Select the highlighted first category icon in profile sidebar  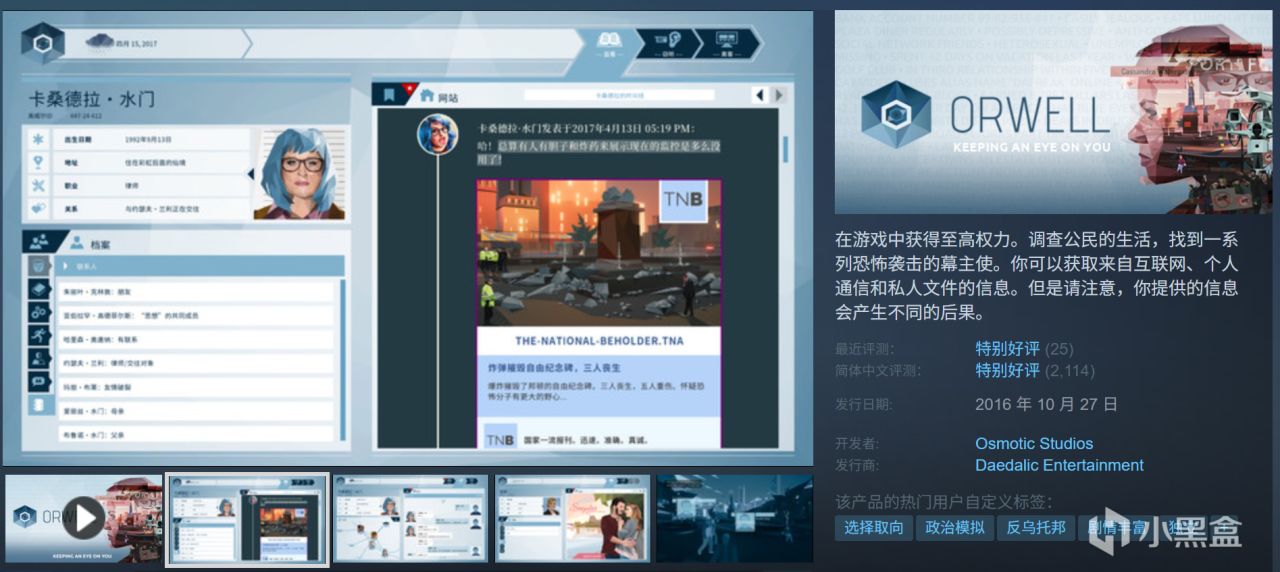click(x=39, y=266)
